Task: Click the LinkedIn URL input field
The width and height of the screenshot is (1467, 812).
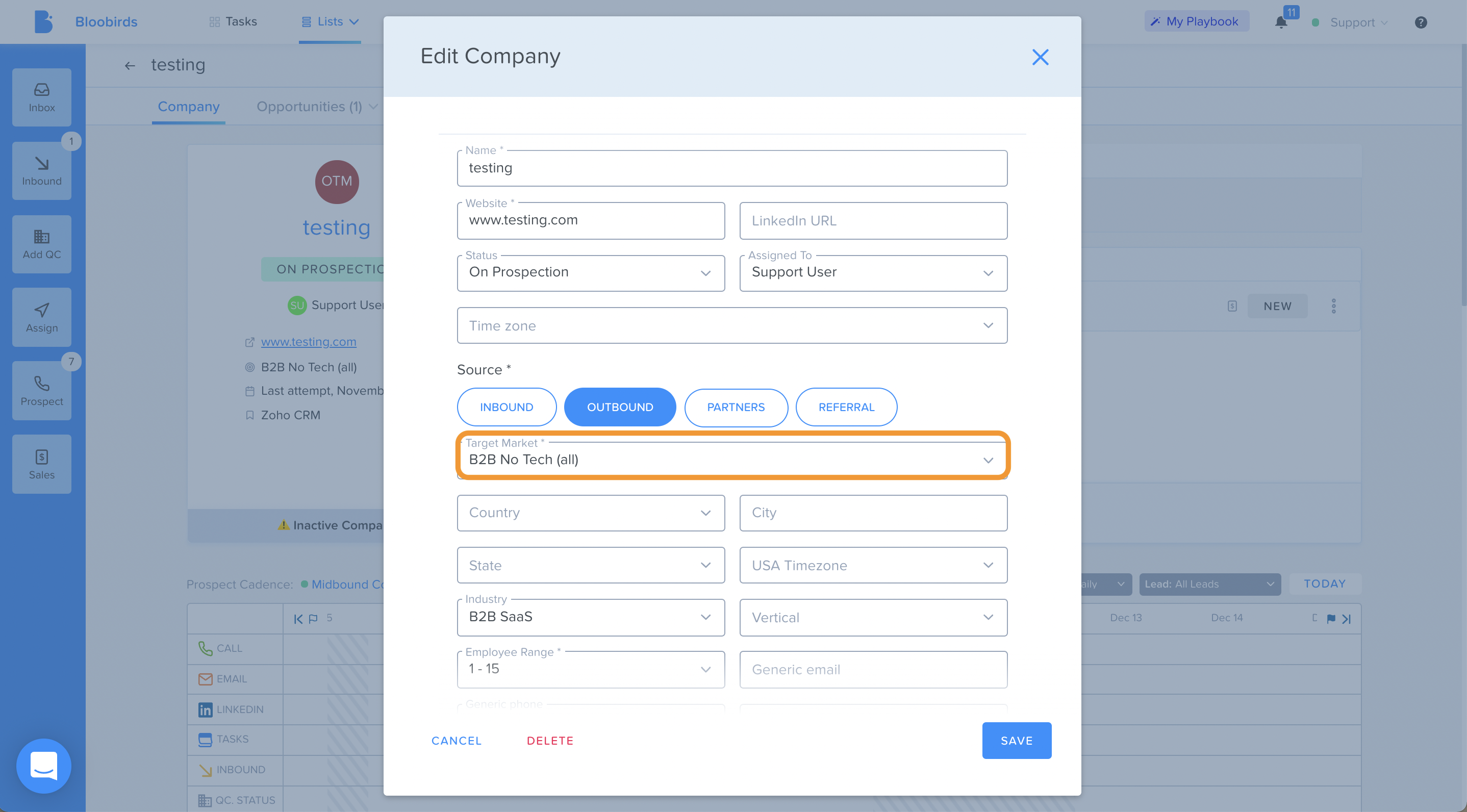Action: pyautogui.click(x=873, y=221)
